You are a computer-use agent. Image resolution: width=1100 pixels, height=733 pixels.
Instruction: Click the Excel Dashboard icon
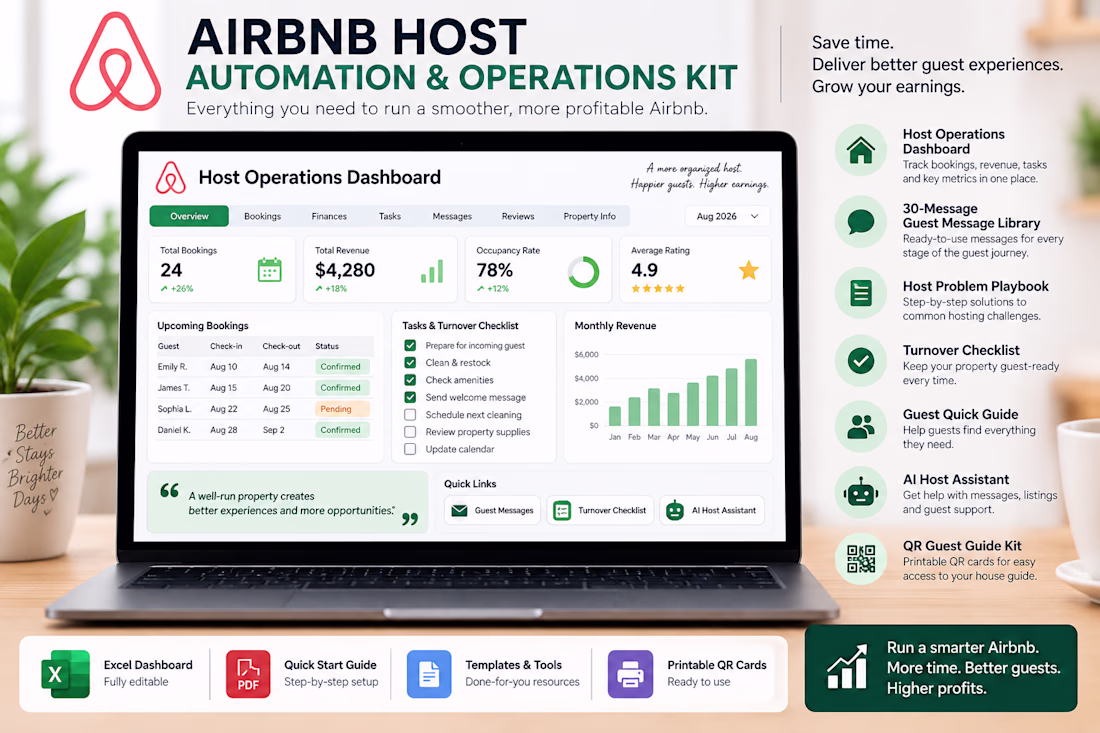65,674
